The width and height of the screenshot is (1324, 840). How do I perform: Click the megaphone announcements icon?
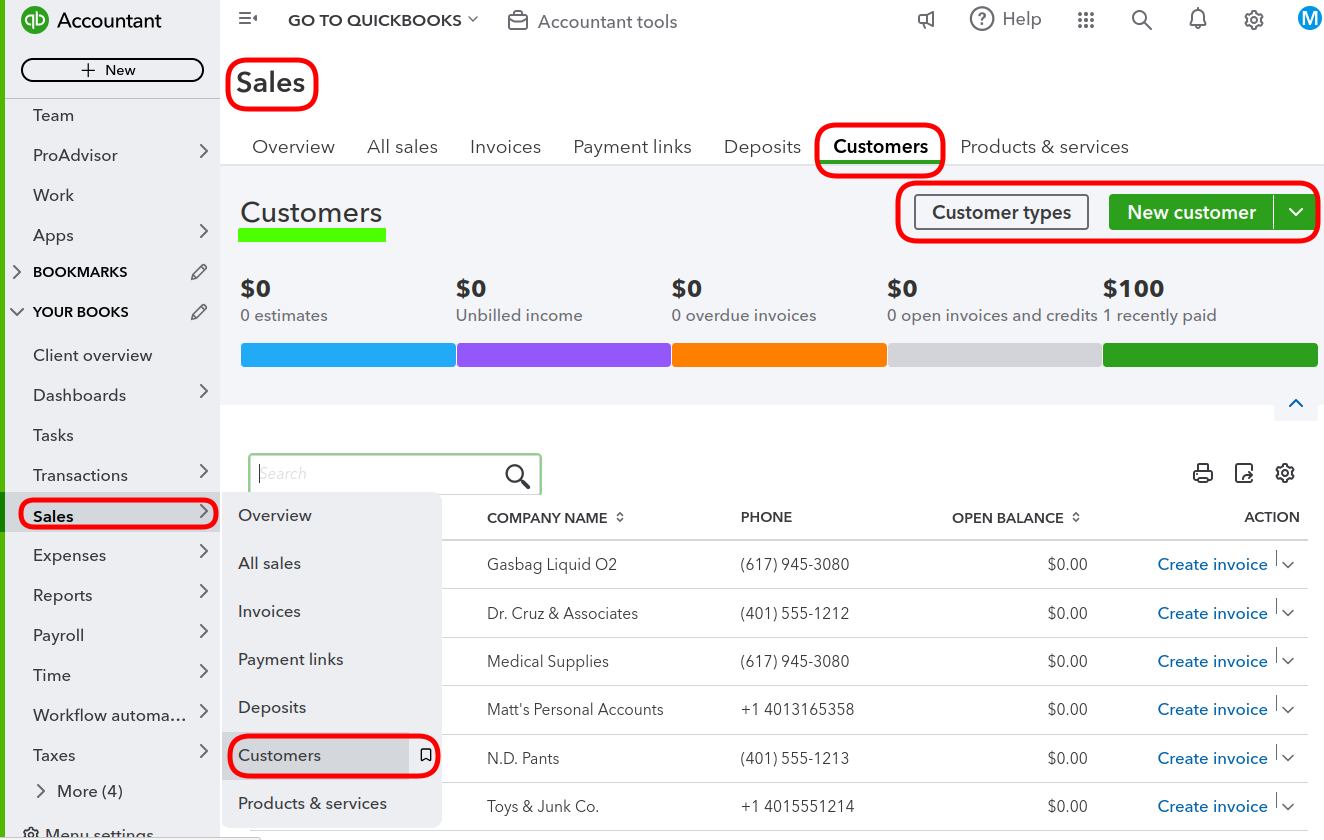pyautogui.click(x=927, y=20)
